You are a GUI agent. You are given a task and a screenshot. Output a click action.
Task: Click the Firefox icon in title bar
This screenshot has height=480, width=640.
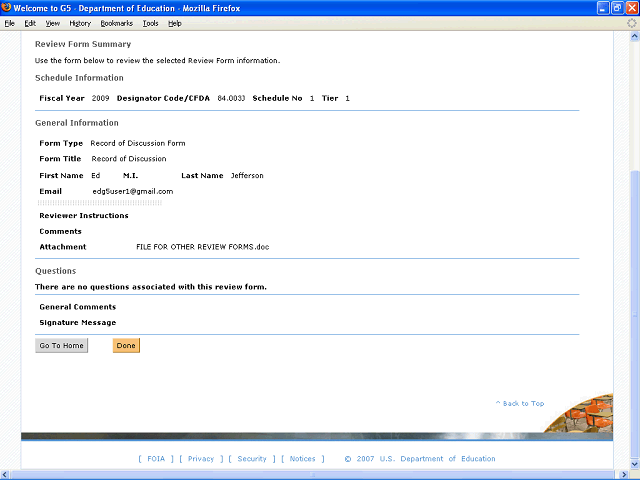6,8
